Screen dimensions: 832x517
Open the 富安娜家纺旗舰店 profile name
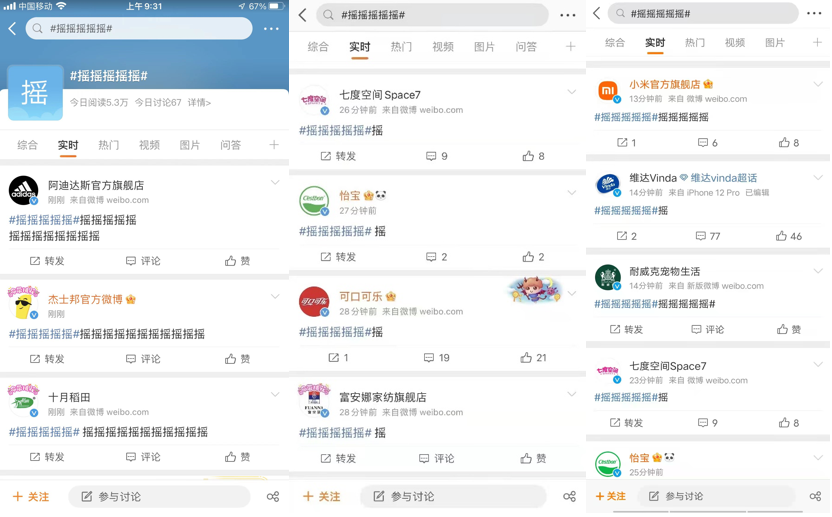383,397
